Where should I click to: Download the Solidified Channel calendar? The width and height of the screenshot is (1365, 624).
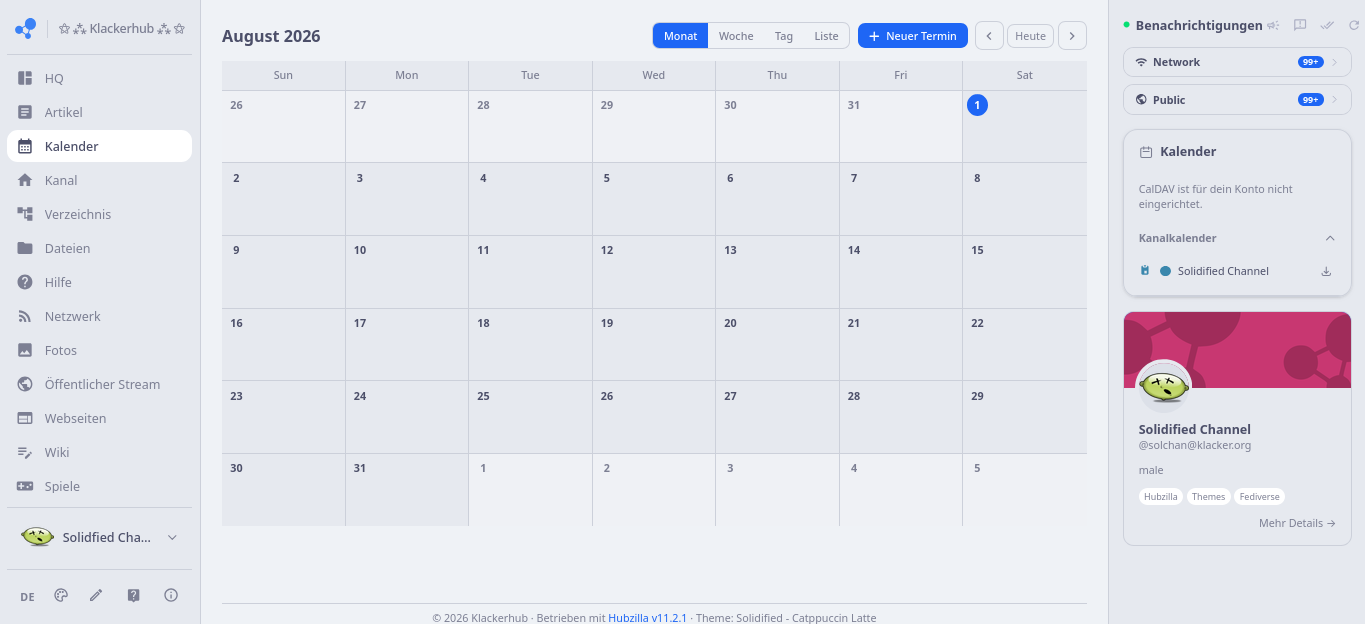click(x=1326, y=271)
